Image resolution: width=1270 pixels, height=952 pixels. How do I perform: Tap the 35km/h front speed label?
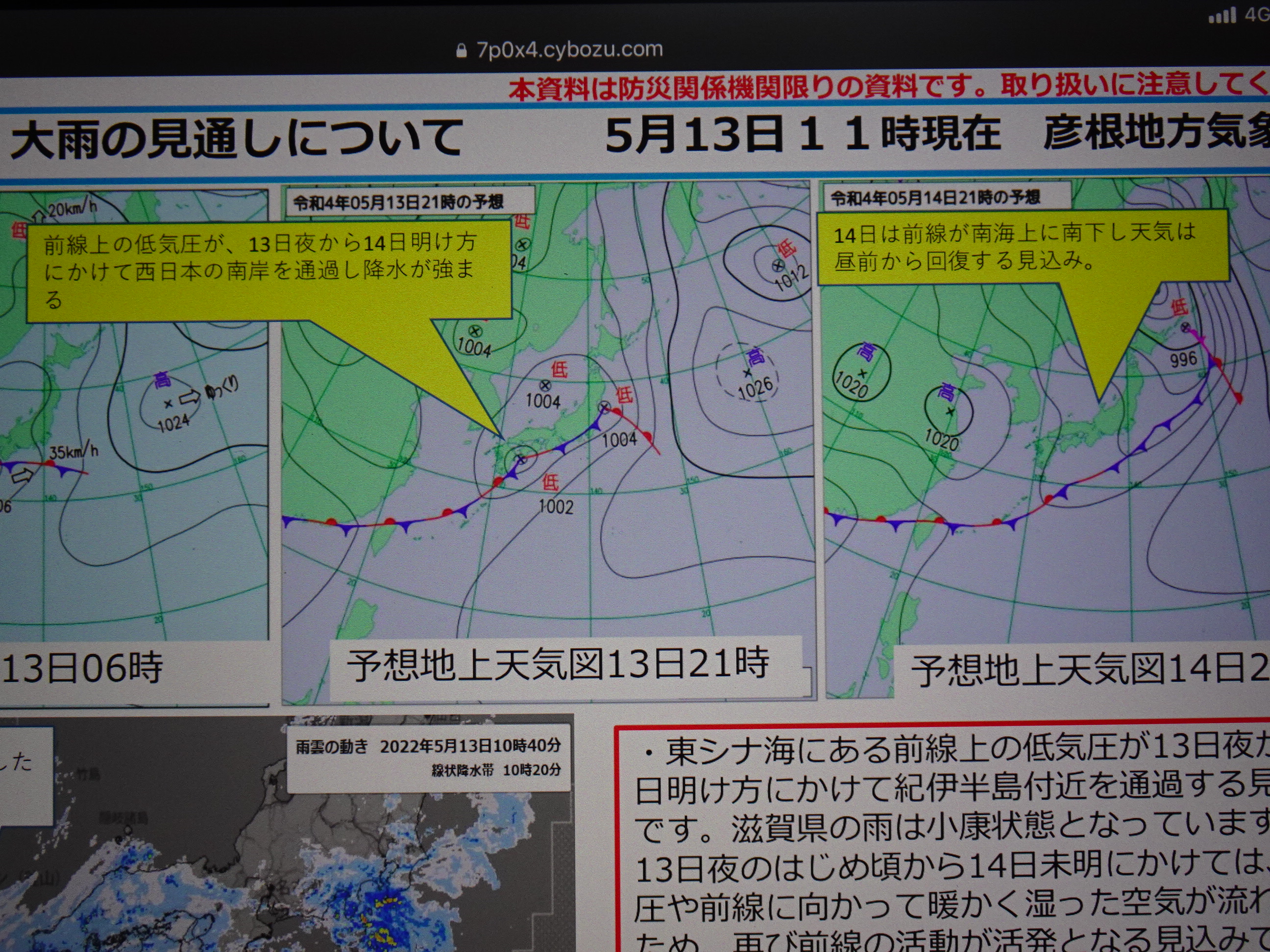click(73, 452)
